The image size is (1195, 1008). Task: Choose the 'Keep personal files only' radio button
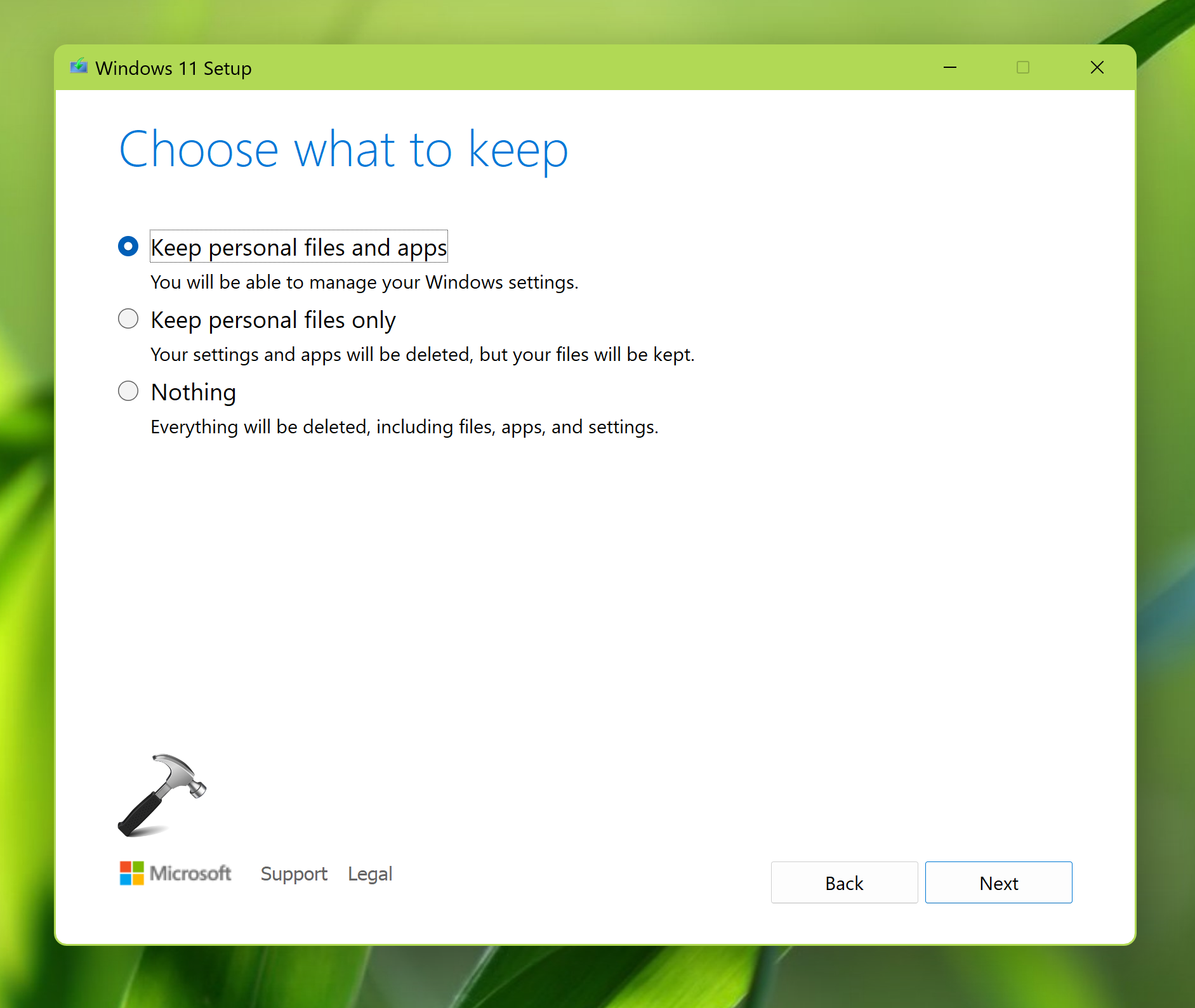point(128,318)
